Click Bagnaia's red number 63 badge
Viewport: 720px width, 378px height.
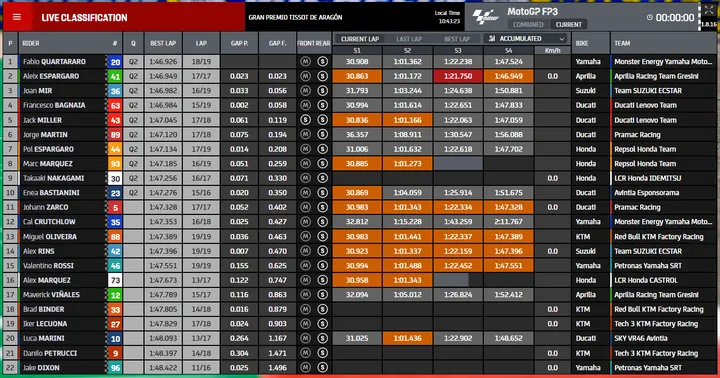[x=115, y=106]
